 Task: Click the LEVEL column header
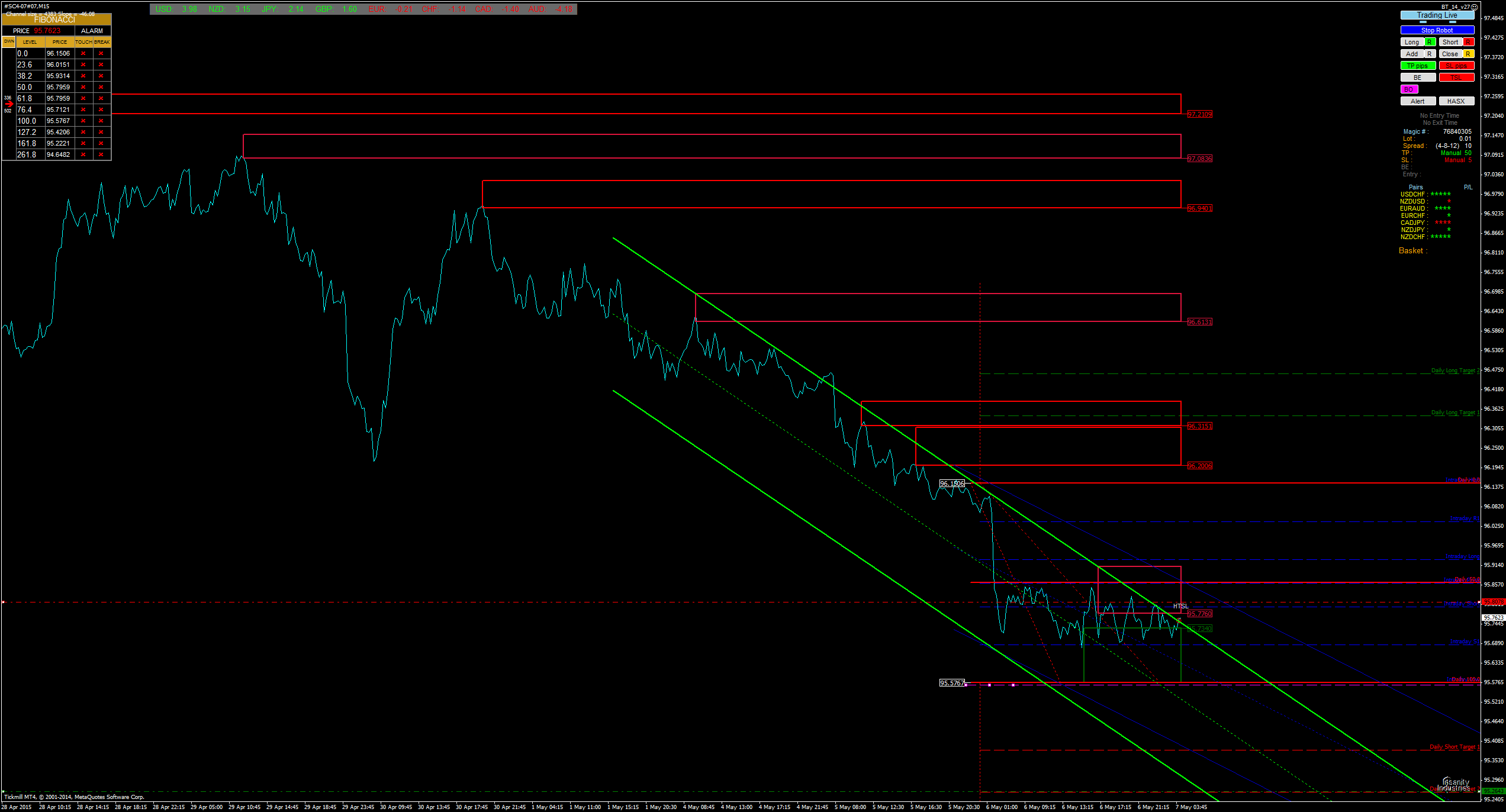30,42
